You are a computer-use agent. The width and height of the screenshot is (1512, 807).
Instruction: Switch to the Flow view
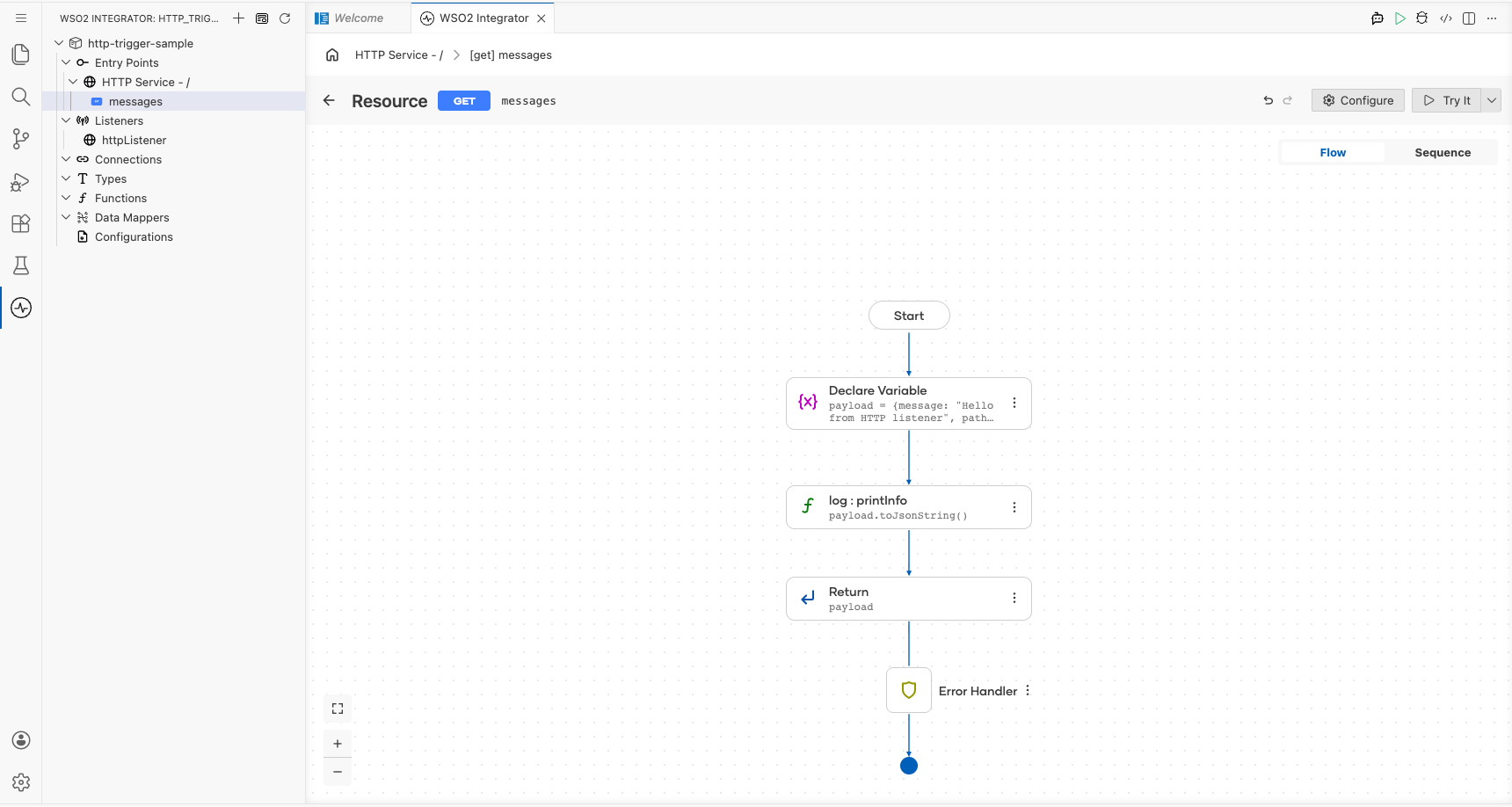(x=1333, y=152)
